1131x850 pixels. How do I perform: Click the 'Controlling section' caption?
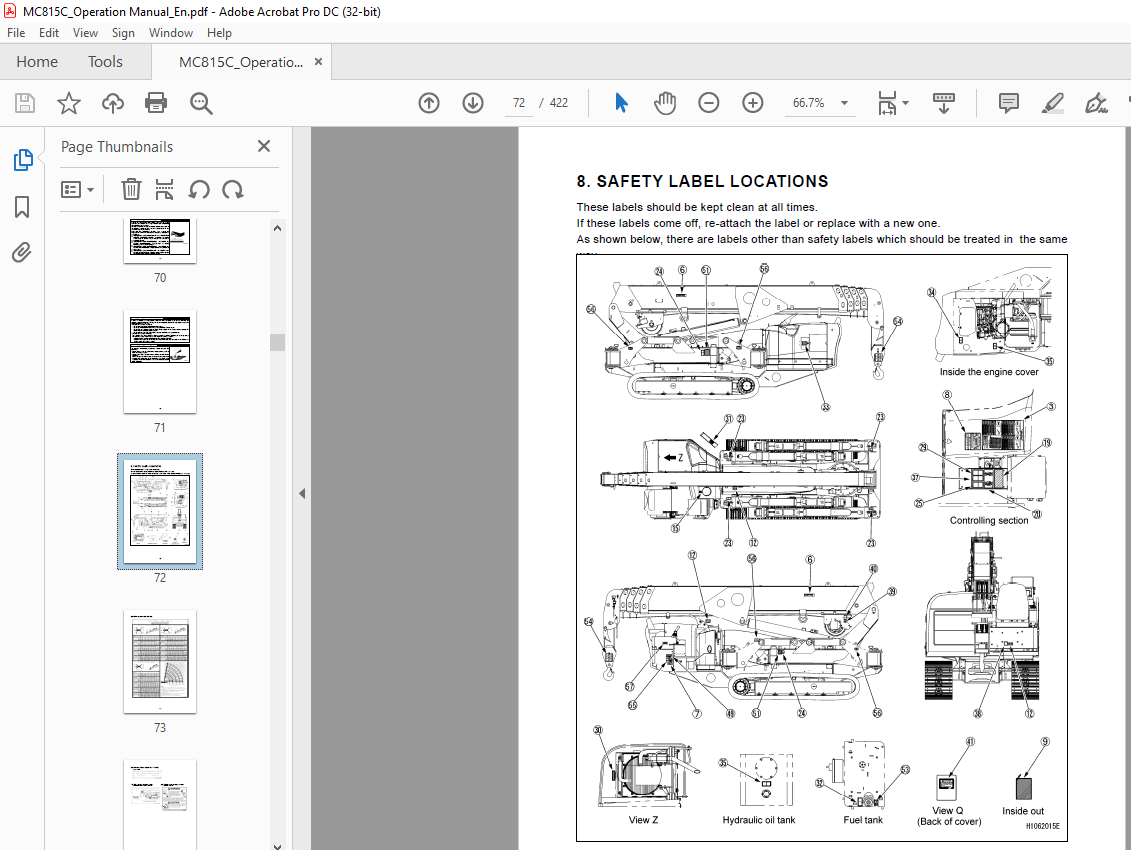[989, 520]
